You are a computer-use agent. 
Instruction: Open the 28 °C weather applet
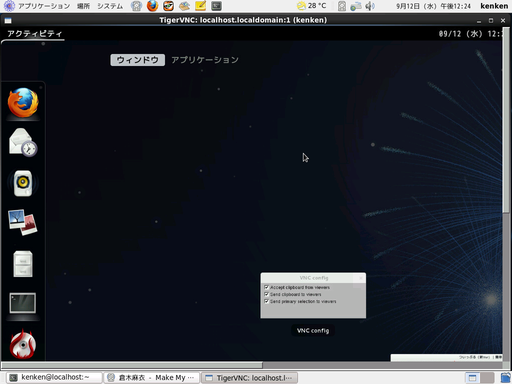pyautogui.click(x=312, y=6)
